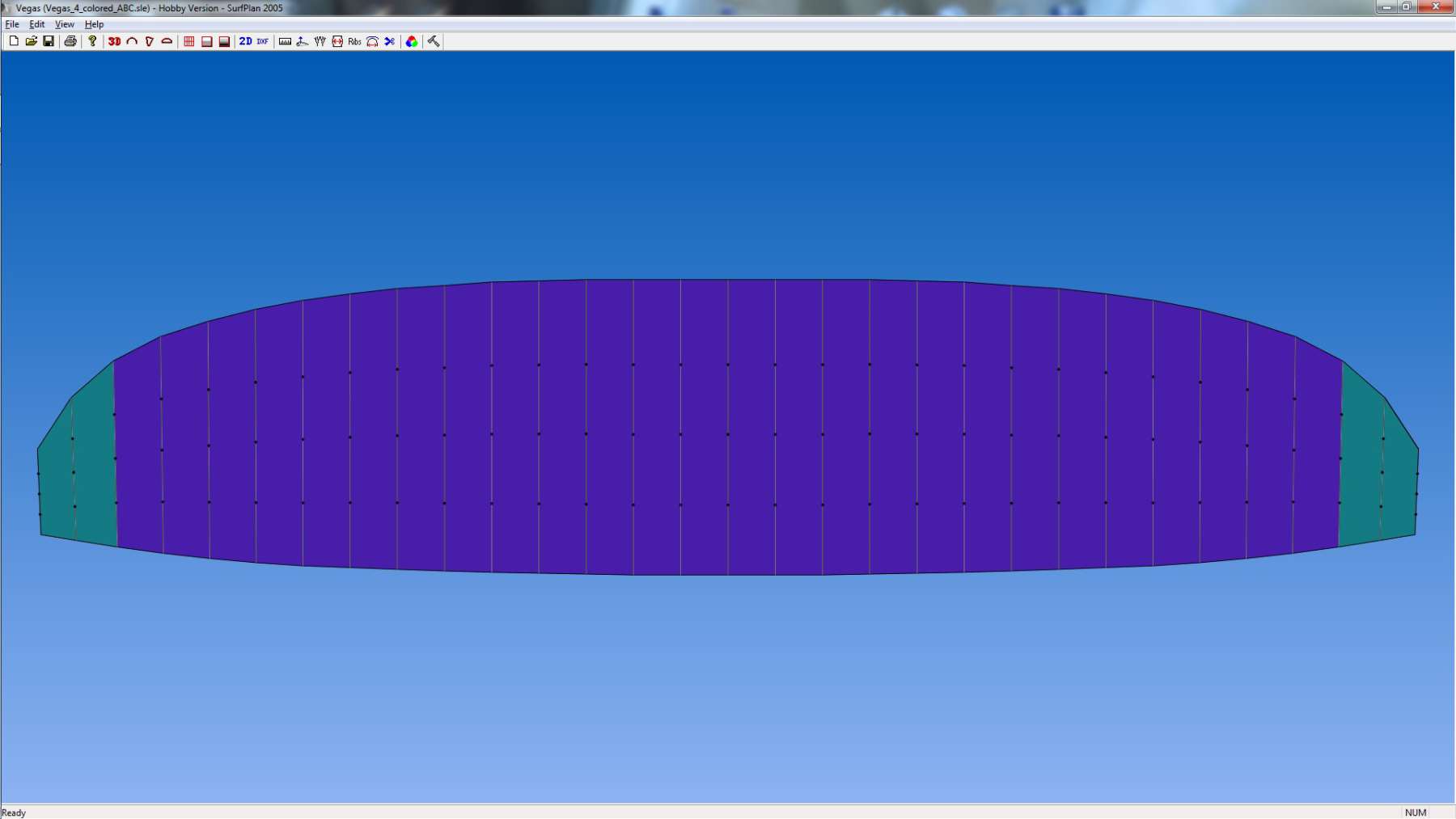Open help with the question mark icon
1456x819 pixels.
point(92,41)
